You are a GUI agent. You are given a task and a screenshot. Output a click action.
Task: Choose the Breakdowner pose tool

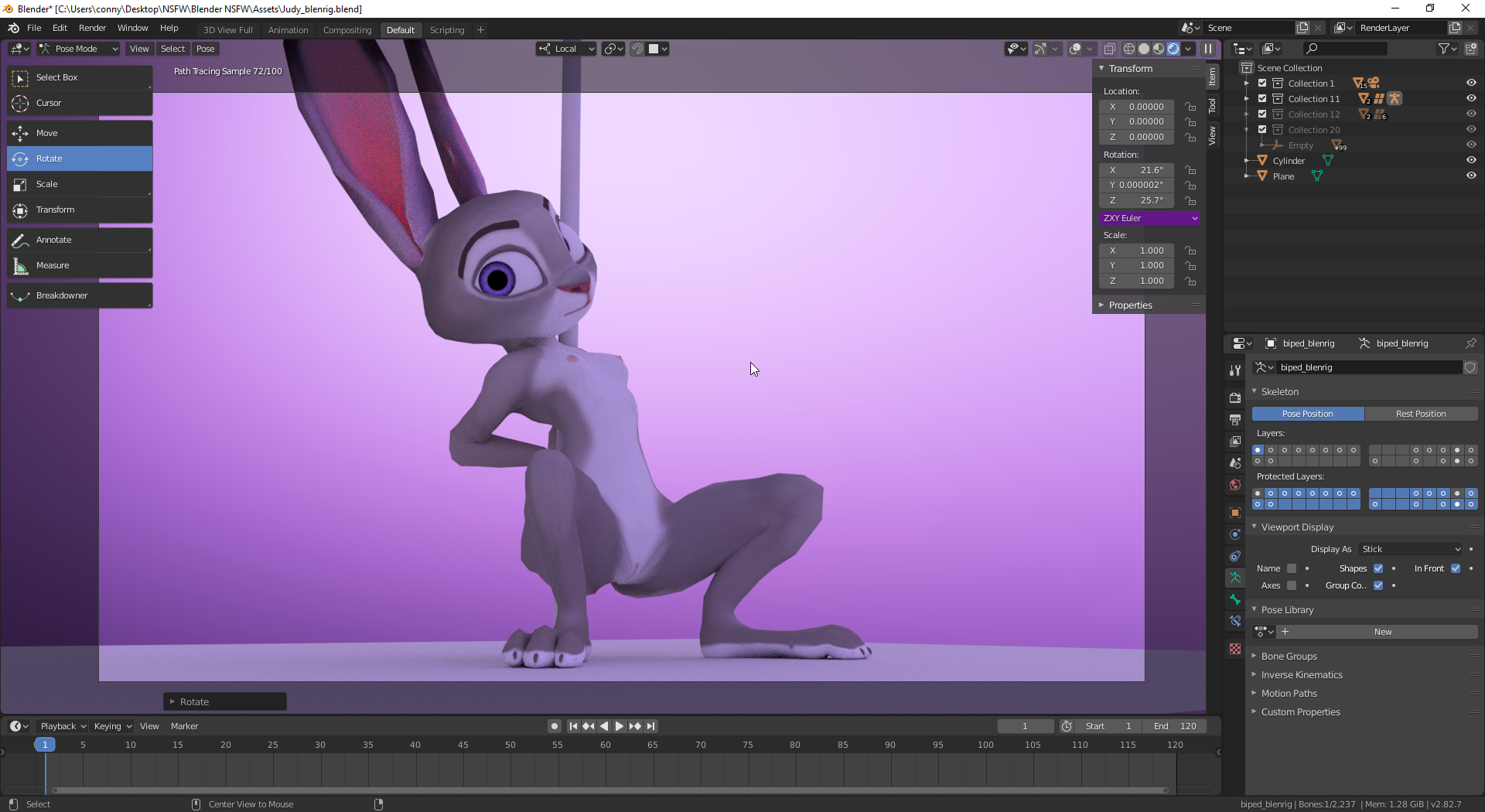pos(79,295)
